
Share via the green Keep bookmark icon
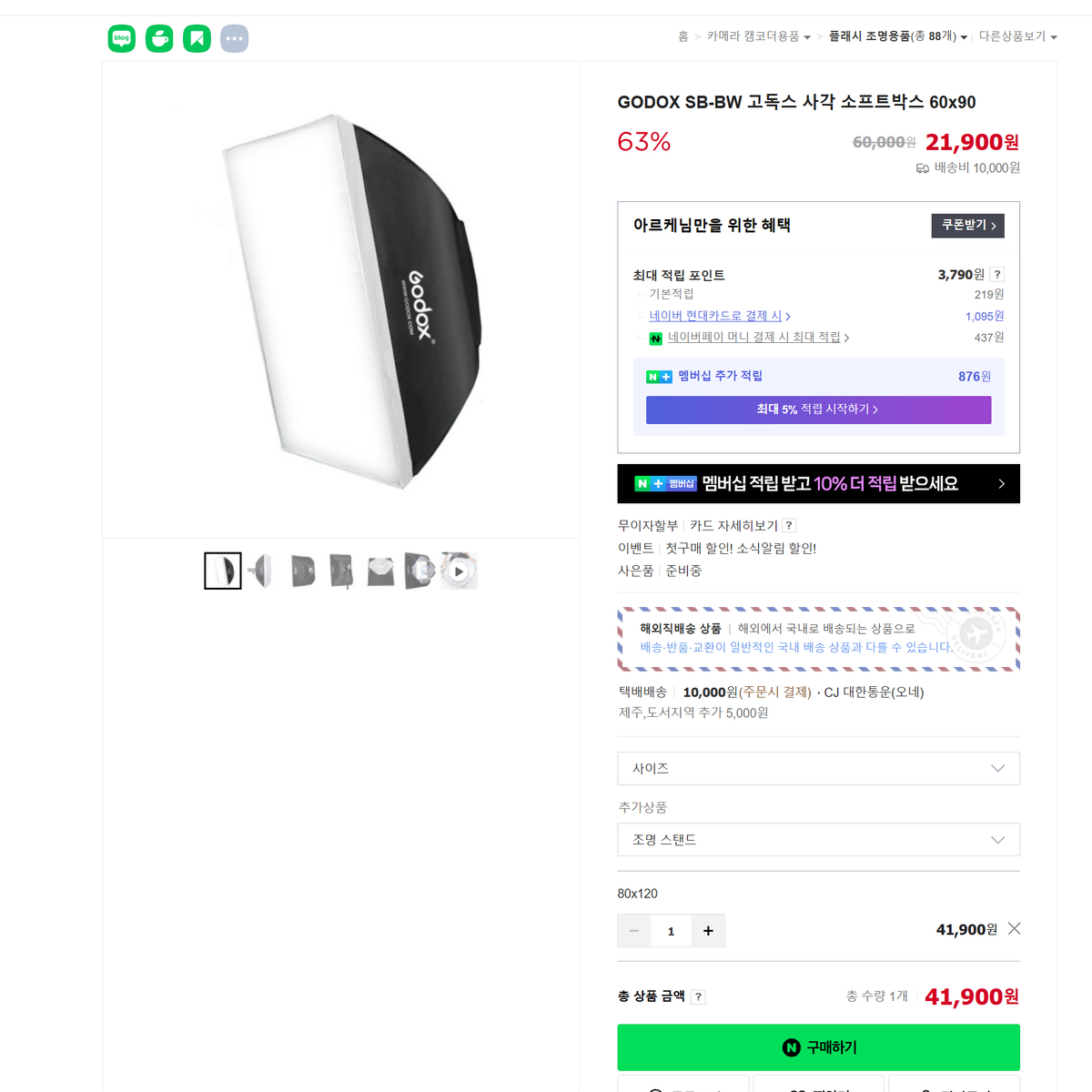coord(197,38)
